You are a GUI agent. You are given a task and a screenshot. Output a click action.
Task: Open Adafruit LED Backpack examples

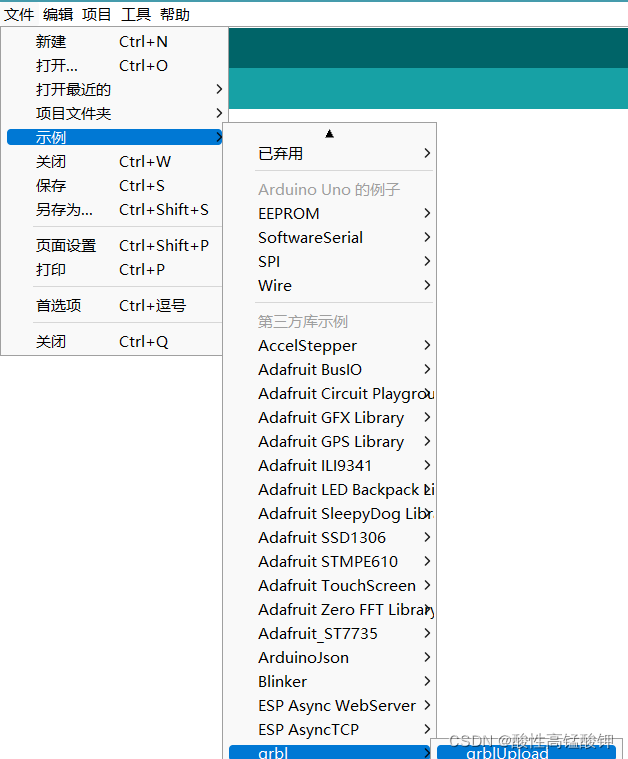(x=331, y=489)
